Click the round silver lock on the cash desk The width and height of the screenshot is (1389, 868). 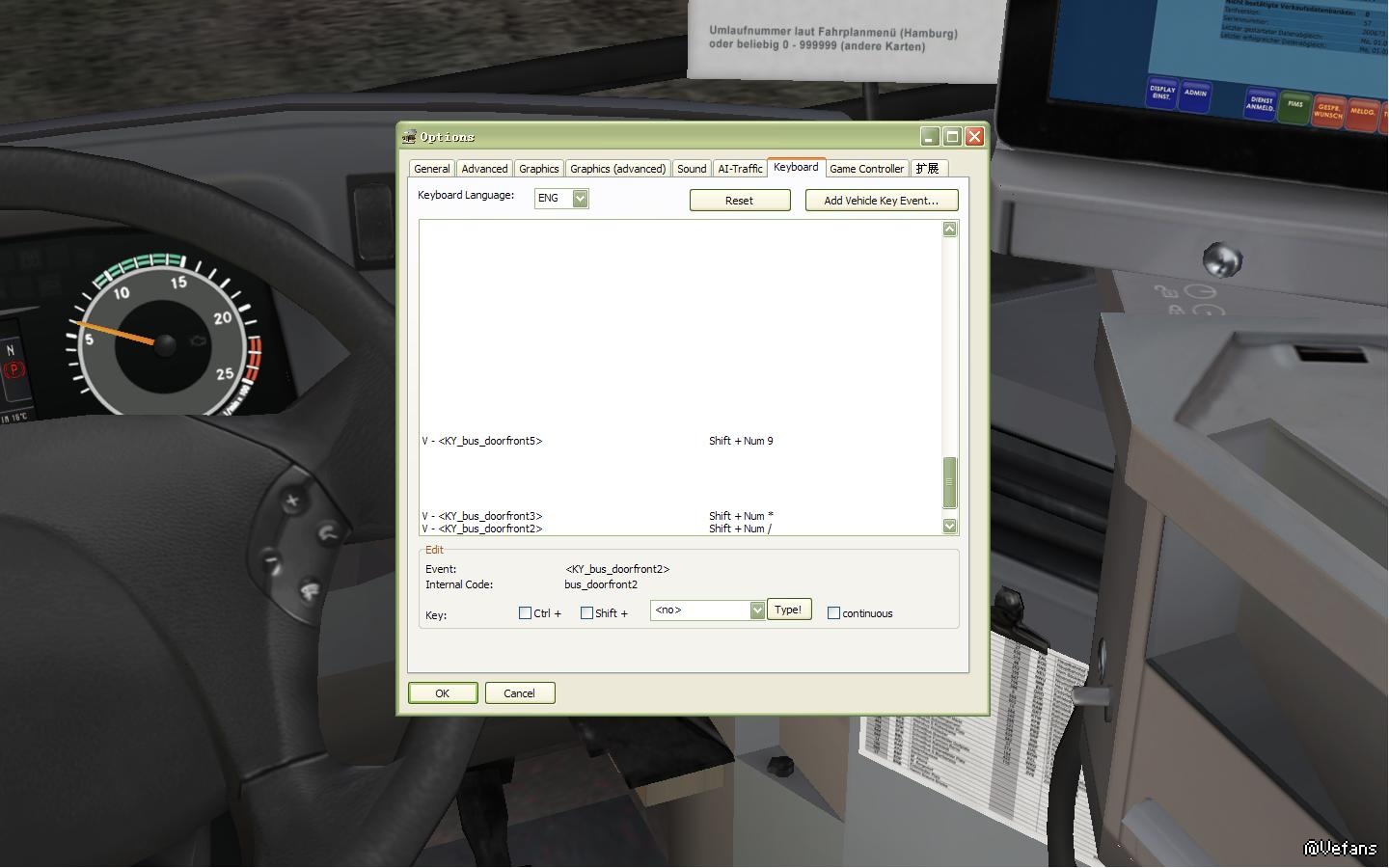click(1222, 258)
